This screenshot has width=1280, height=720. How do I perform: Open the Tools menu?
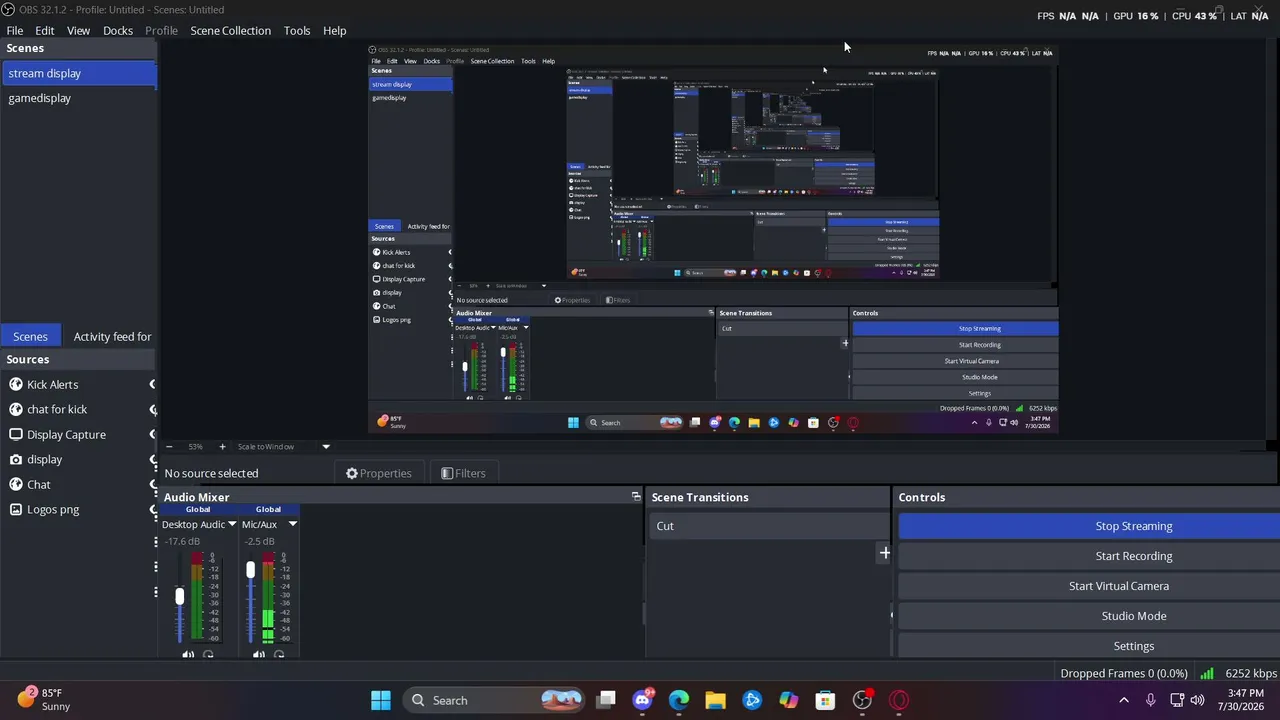[x=297, y=30]
